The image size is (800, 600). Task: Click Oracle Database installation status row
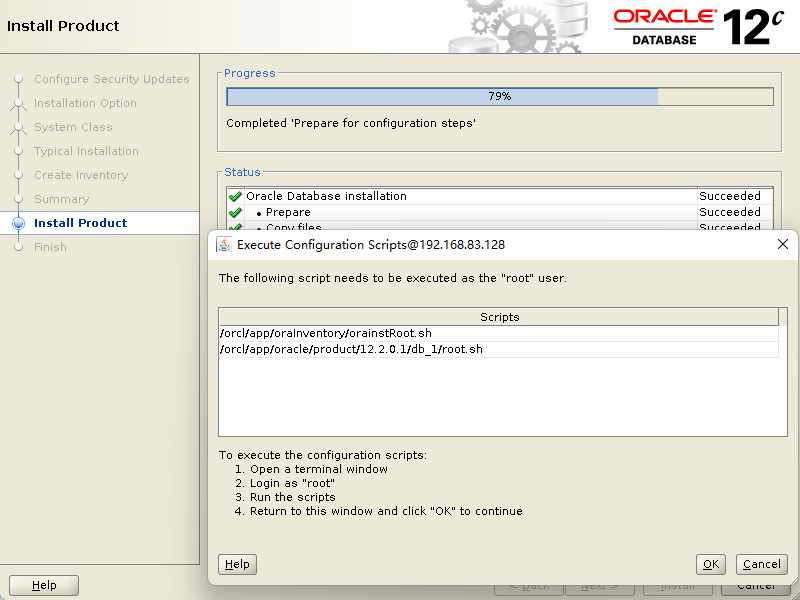coord(499,196)
